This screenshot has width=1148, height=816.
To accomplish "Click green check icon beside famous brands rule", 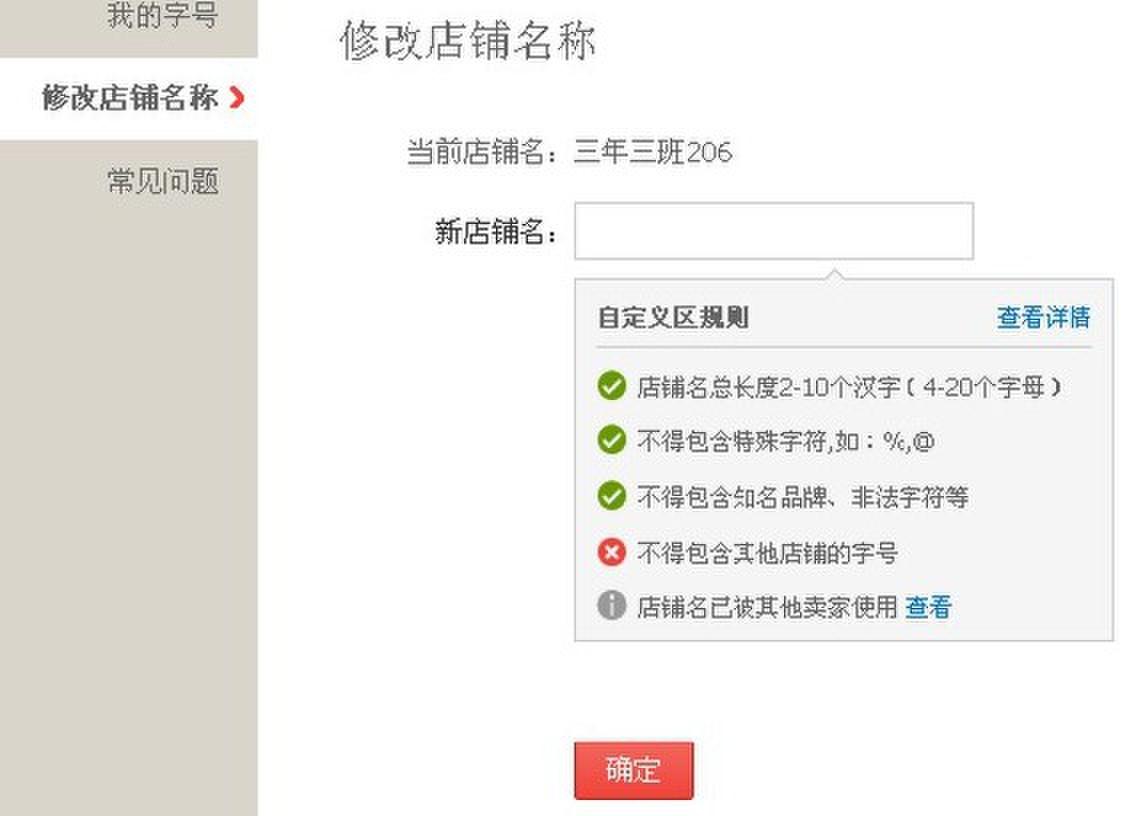I will tap(611, 496).
